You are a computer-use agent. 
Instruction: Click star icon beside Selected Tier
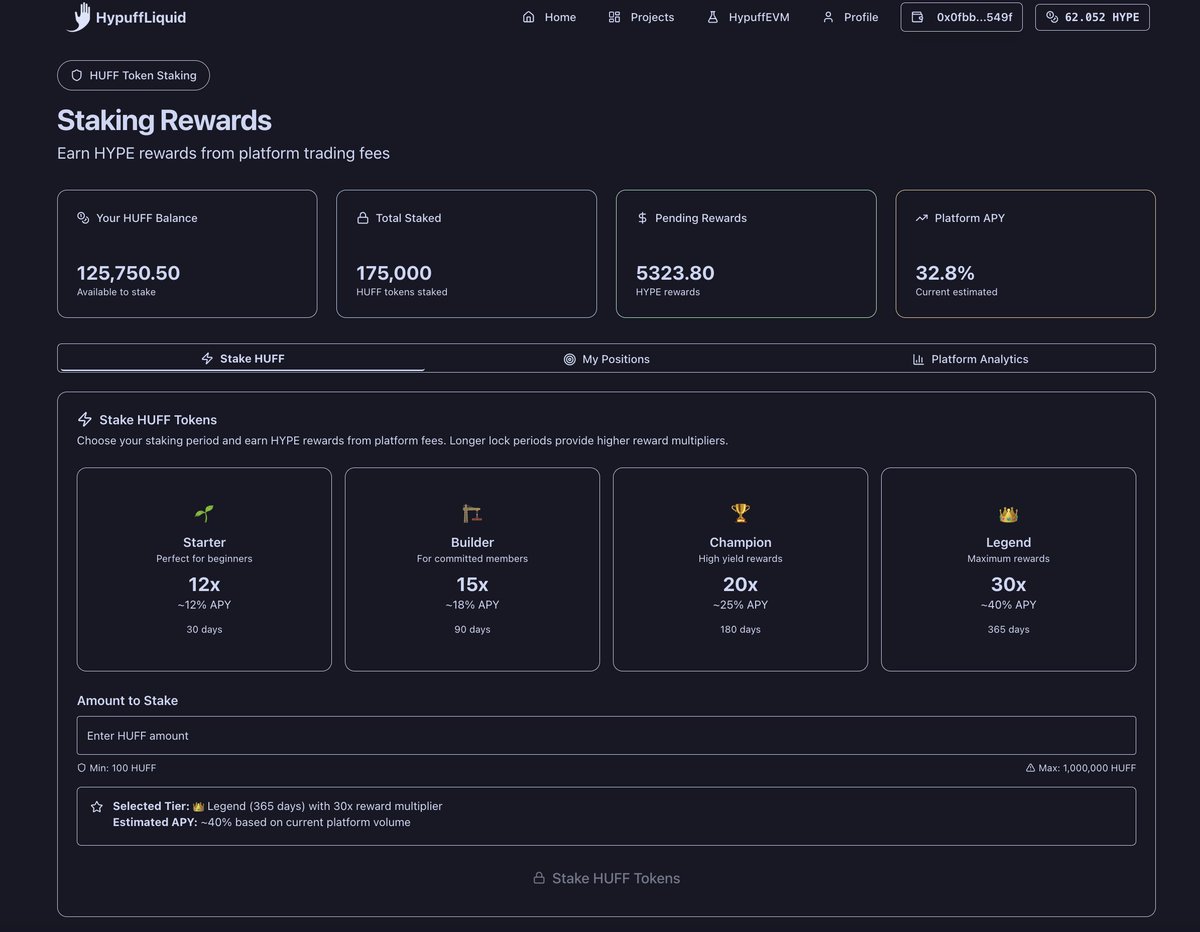coord(97,806)
